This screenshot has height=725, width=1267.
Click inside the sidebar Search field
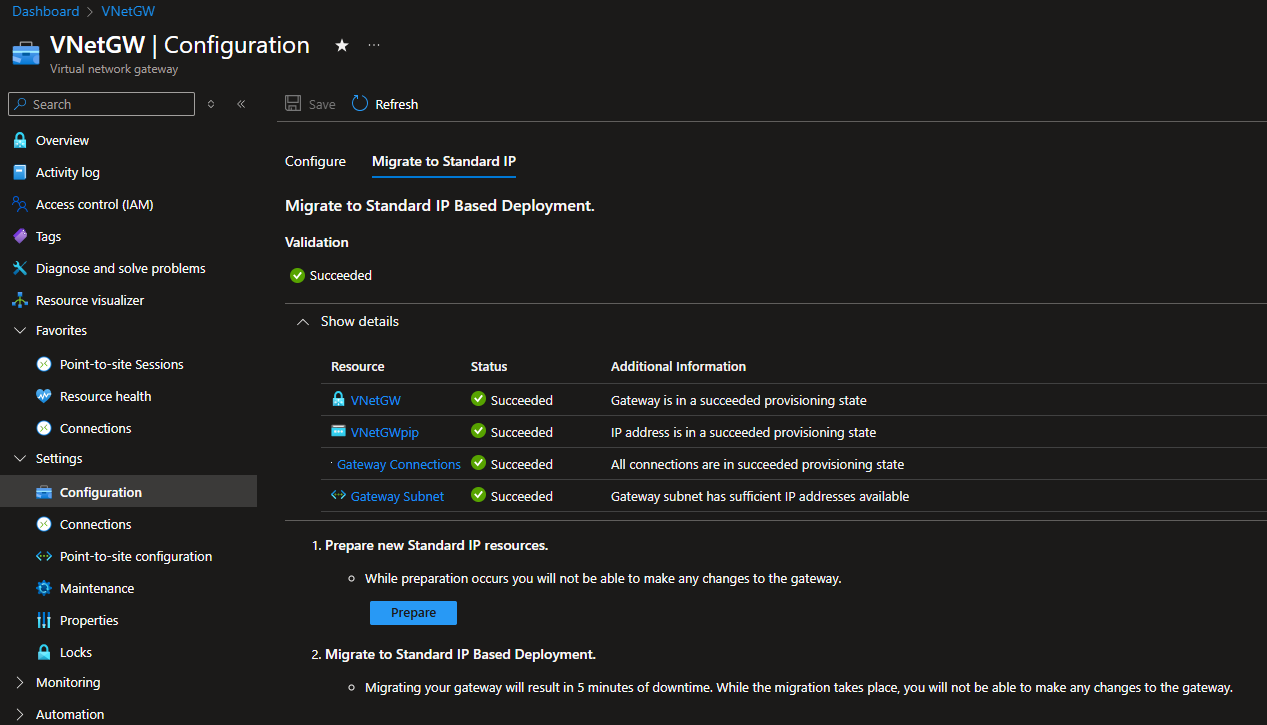[100, 103]
